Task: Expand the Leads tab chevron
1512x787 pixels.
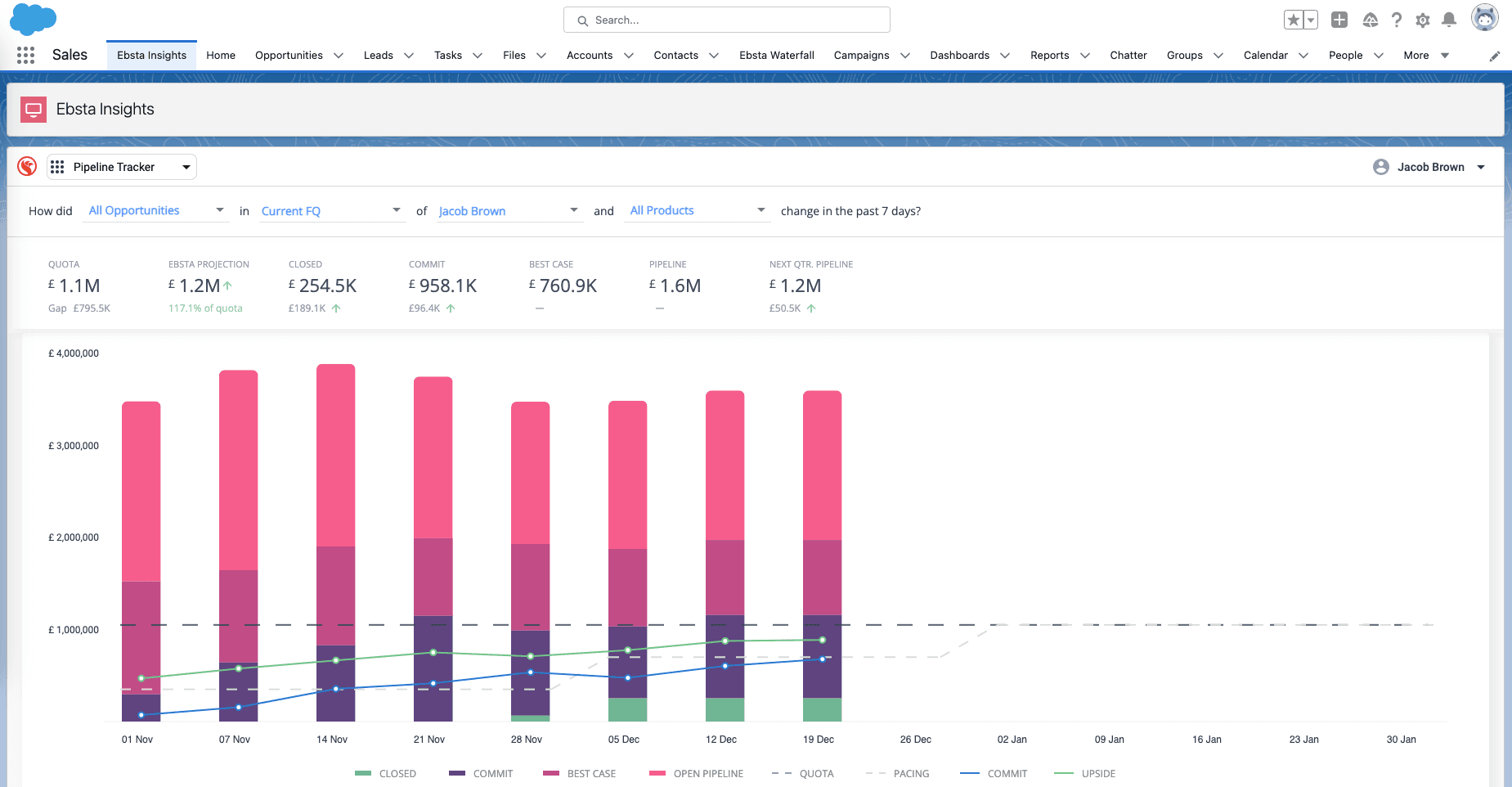Action: point(409,56)
